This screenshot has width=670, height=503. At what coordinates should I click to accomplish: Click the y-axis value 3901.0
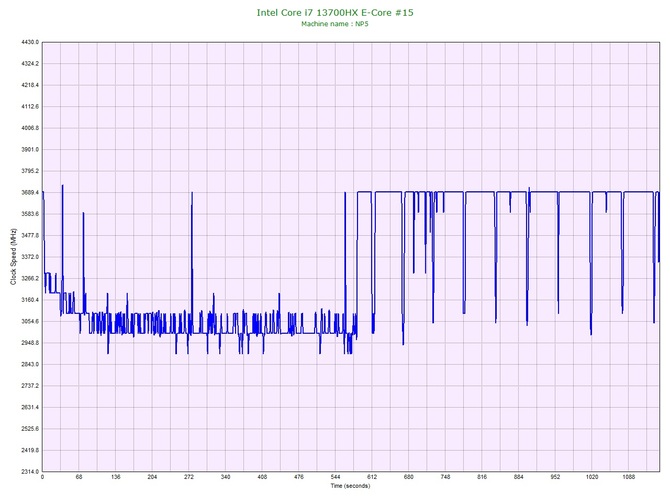[30, 150]
